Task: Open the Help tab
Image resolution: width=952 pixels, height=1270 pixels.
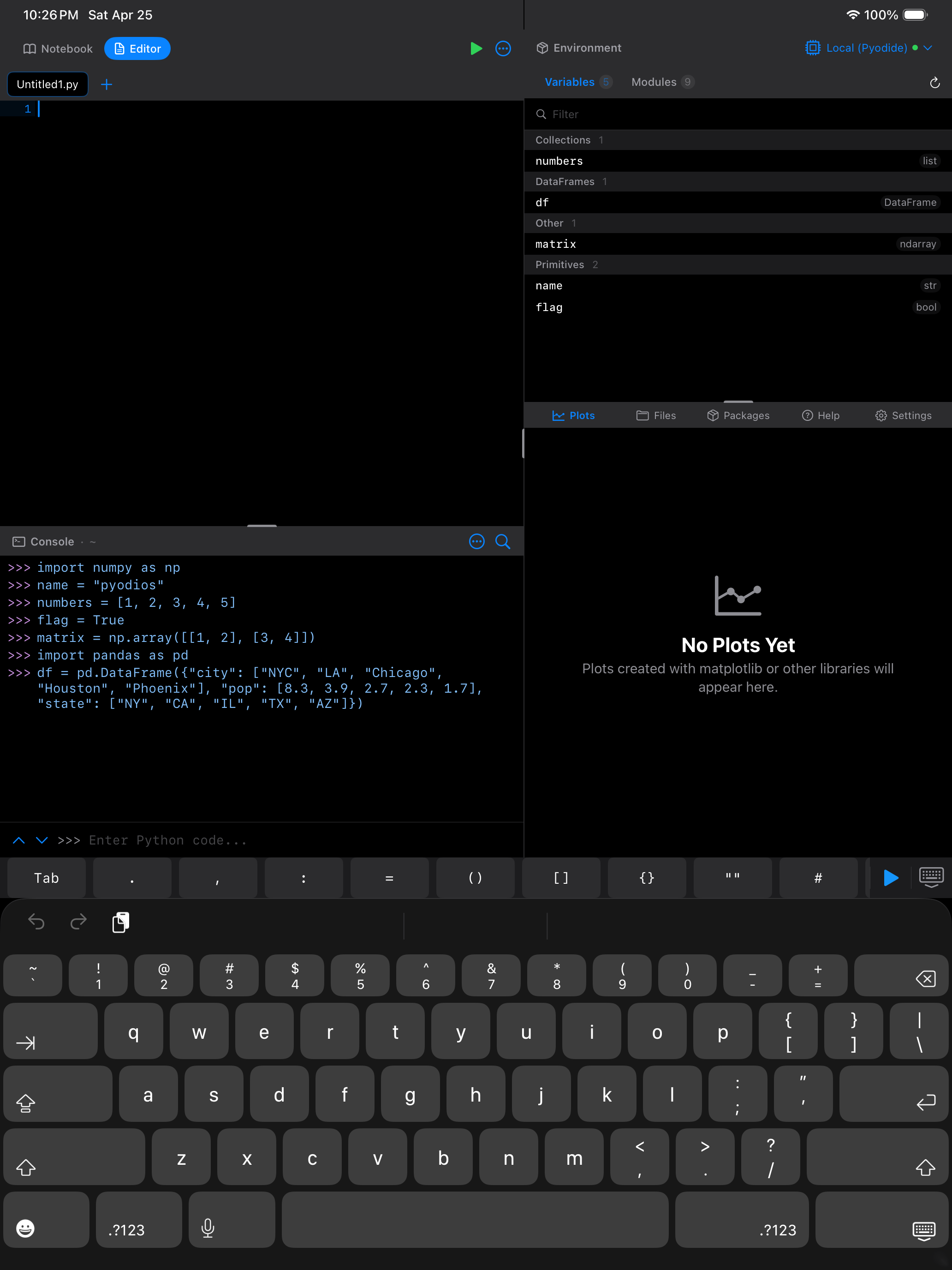Action: [x=821, y=416]
